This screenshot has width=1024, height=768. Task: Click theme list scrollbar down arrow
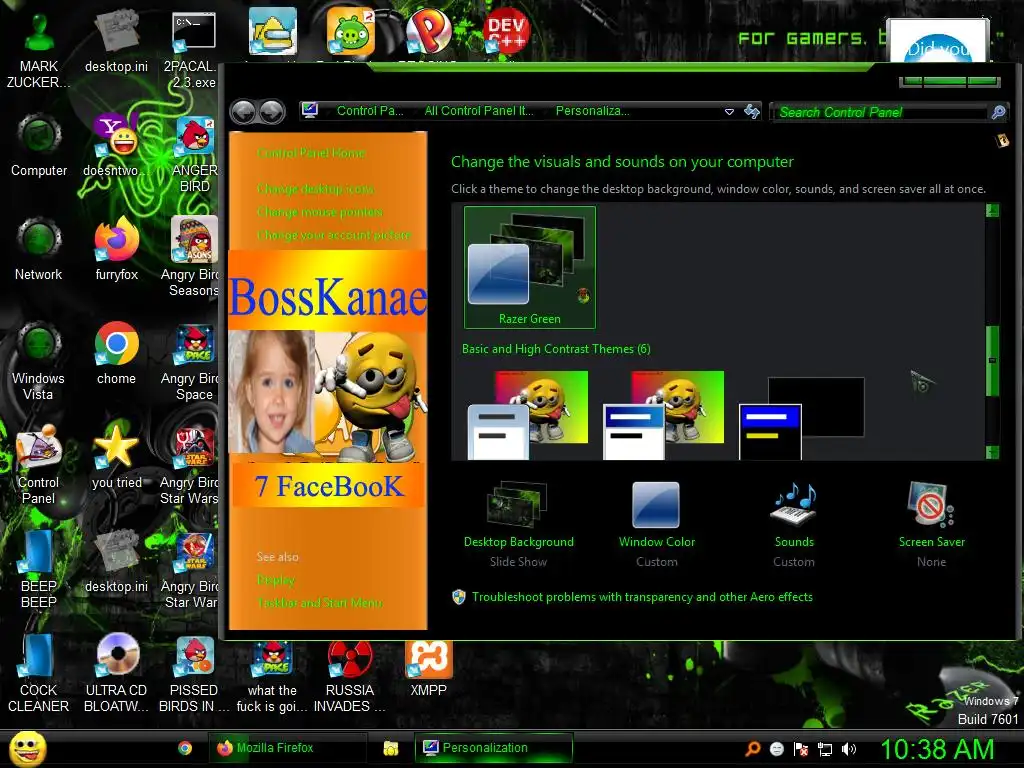click(993, 452)
